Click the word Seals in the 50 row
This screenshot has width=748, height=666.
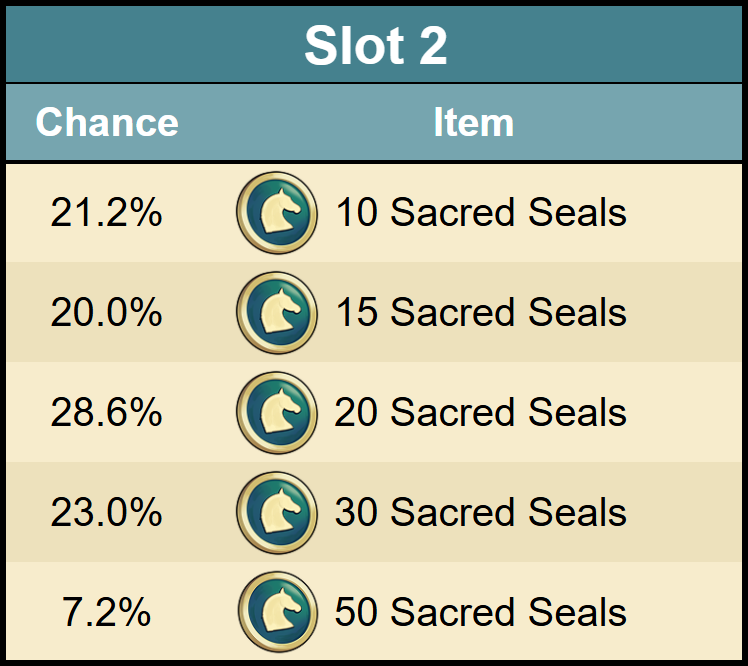click(x=577, y=612)
